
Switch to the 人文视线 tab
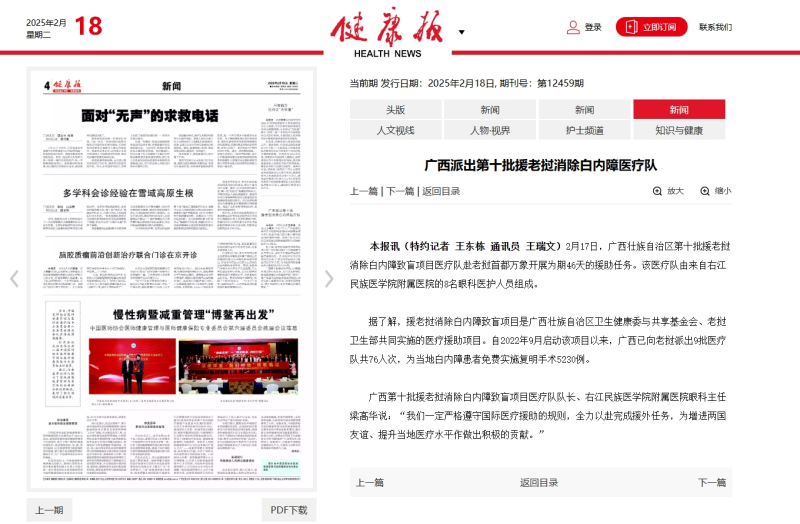point(395,130)
